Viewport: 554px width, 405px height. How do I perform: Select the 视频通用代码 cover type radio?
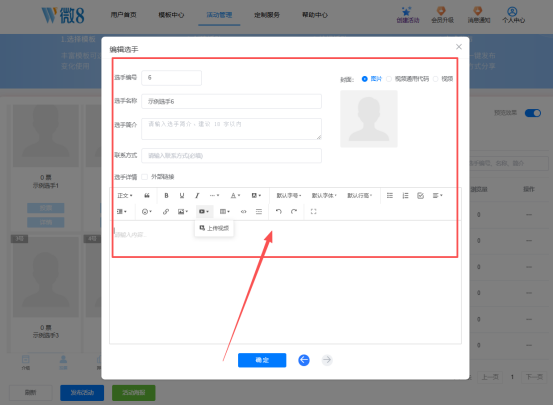click(x=389, y=79)
